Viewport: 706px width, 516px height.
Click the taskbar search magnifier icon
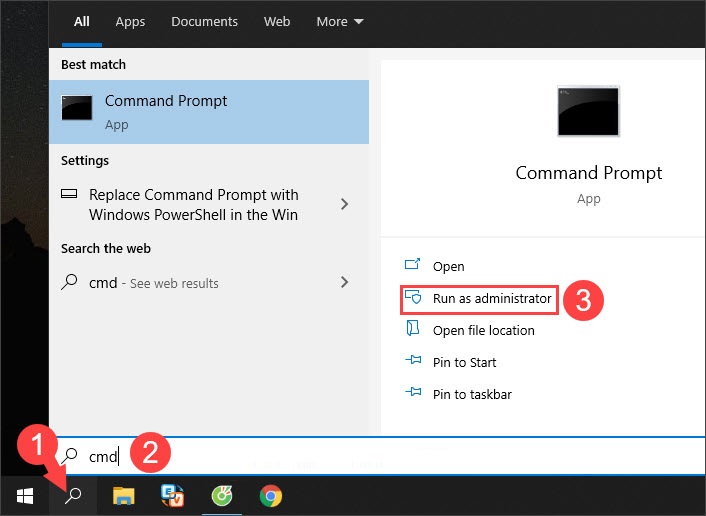[x=73, y=496]
